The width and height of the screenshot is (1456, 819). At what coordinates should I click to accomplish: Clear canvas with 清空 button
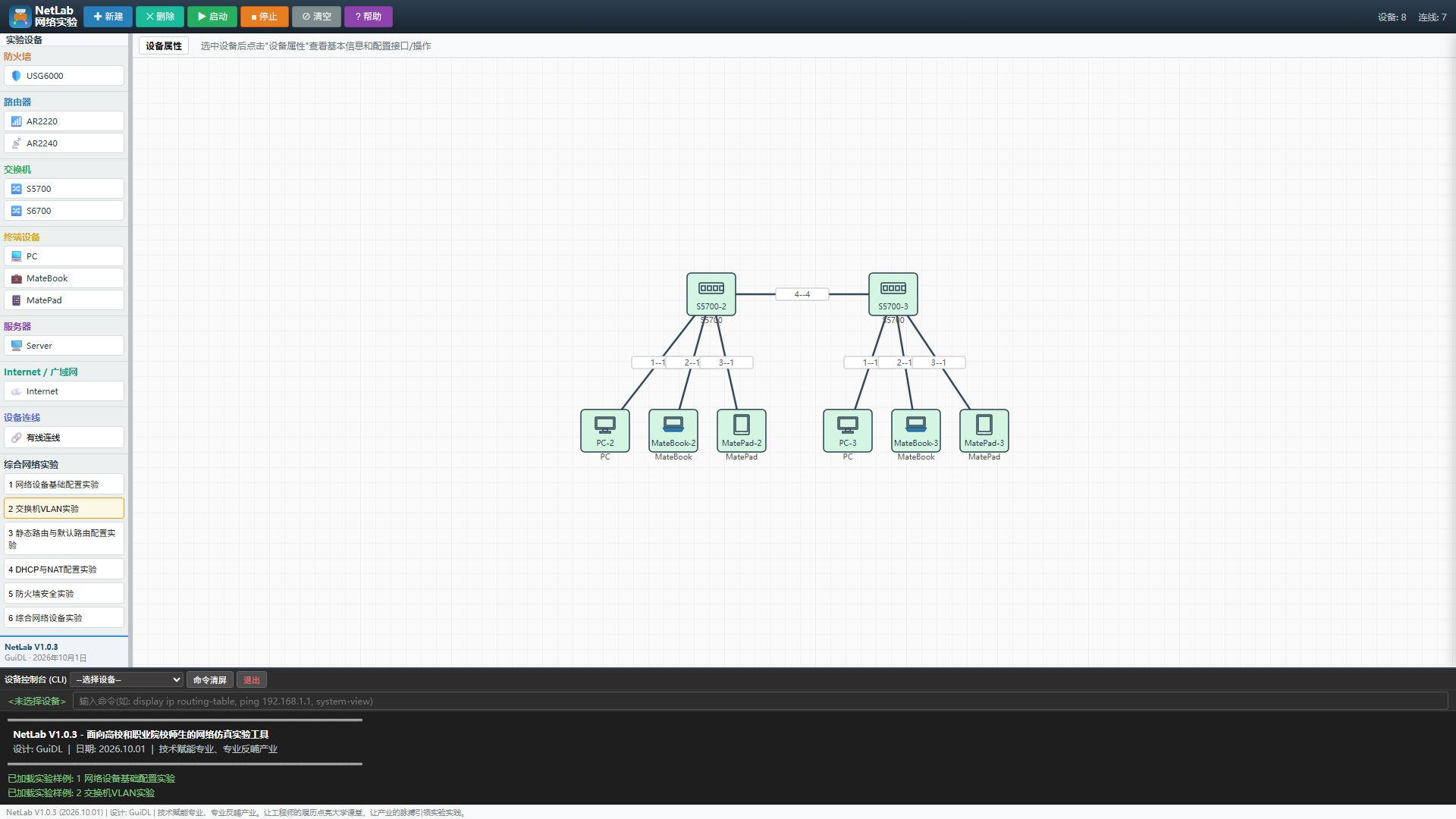point(317,17)
